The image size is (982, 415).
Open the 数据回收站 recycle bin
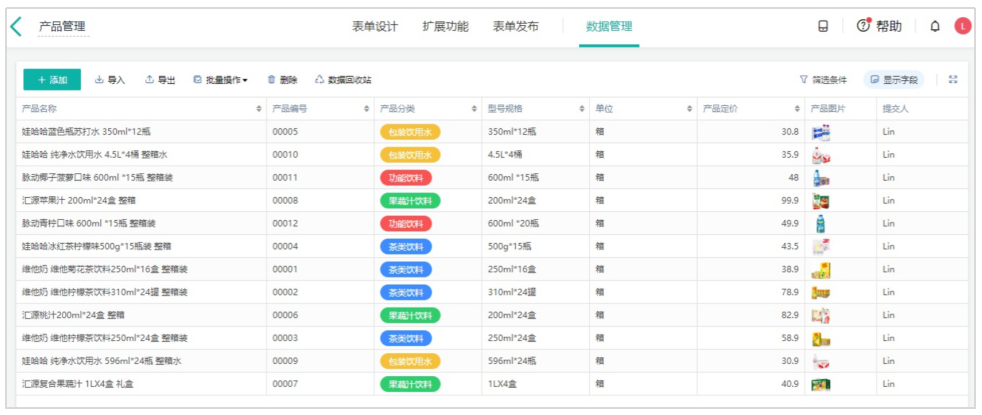[343, 80]
